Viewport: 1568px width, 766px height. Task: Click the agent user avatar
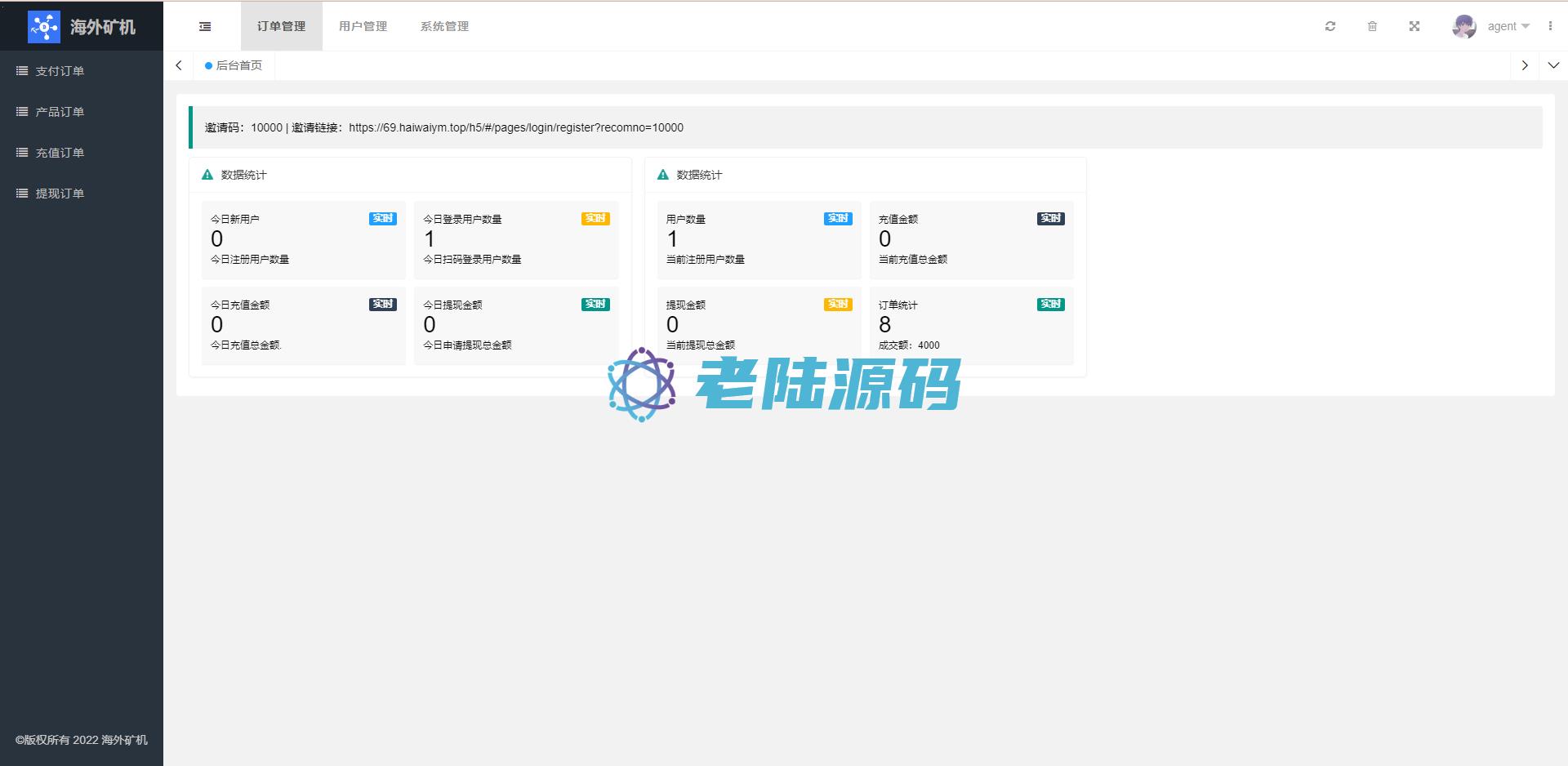pyautogui.click(x=1463, y=26)
